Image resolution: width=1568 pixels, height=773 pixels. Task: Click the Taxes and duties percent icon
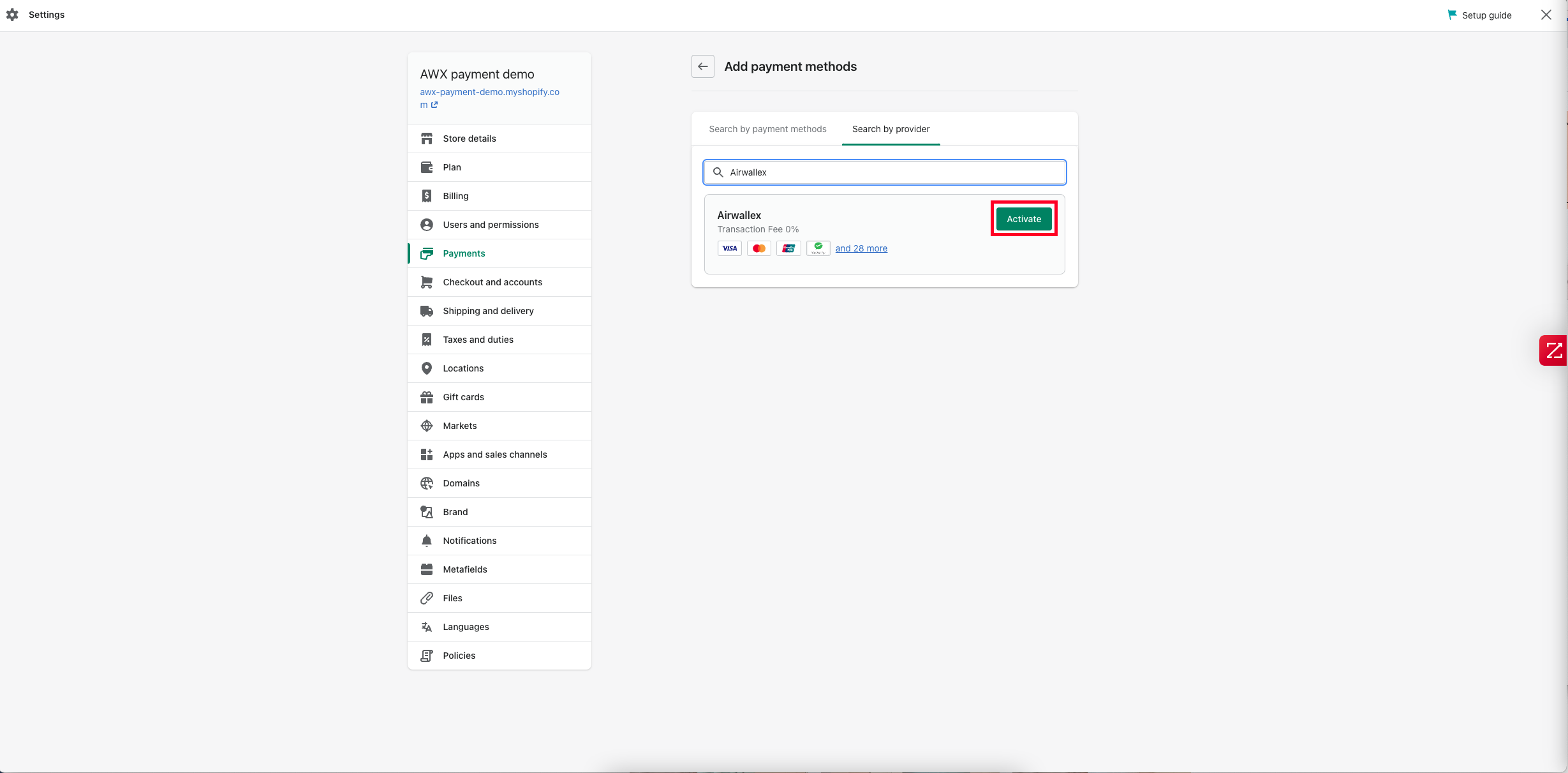(427, 340)
